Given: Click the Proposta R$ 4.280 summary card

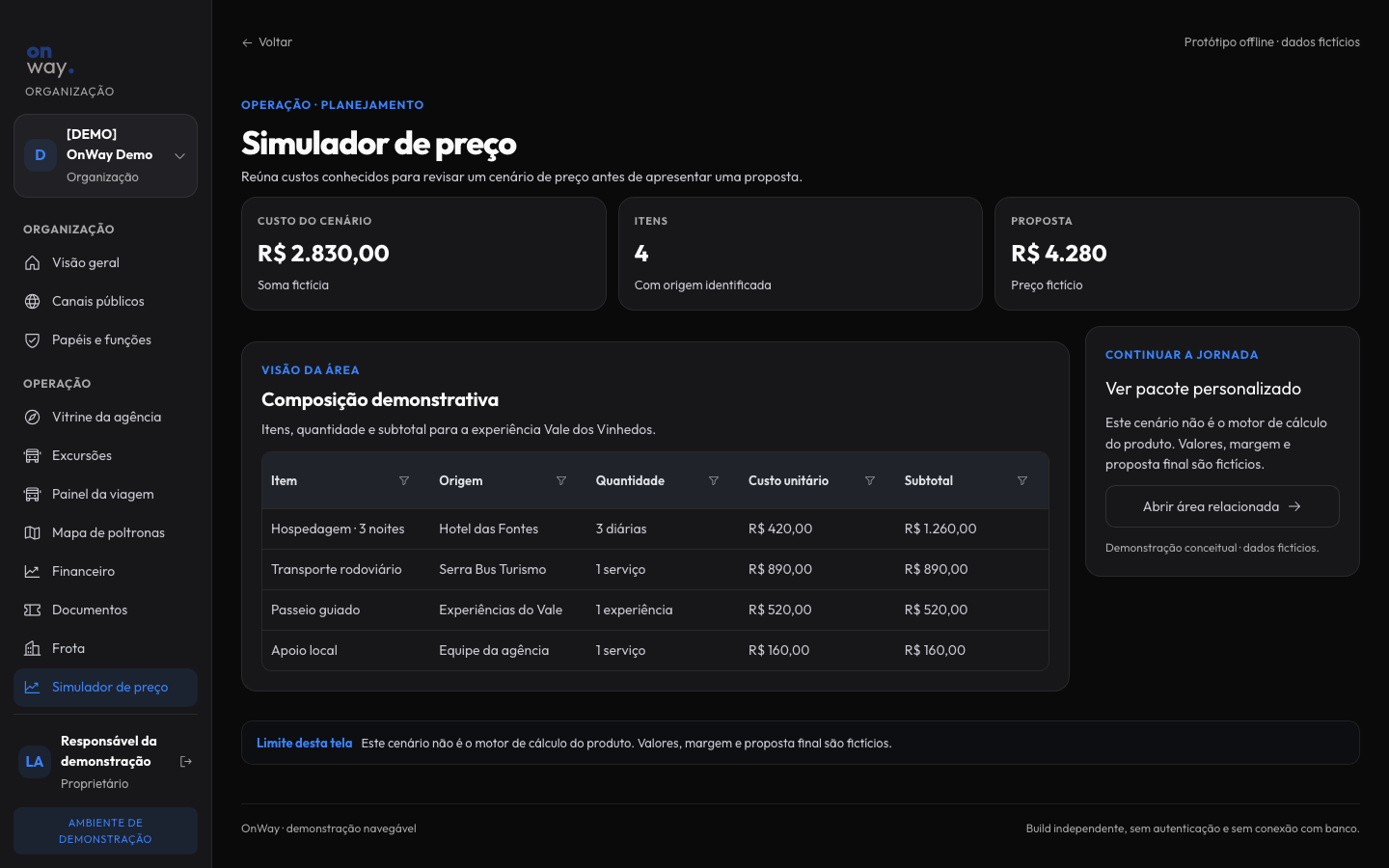Looking at the screenshot, I should [x=1177, y=254].
